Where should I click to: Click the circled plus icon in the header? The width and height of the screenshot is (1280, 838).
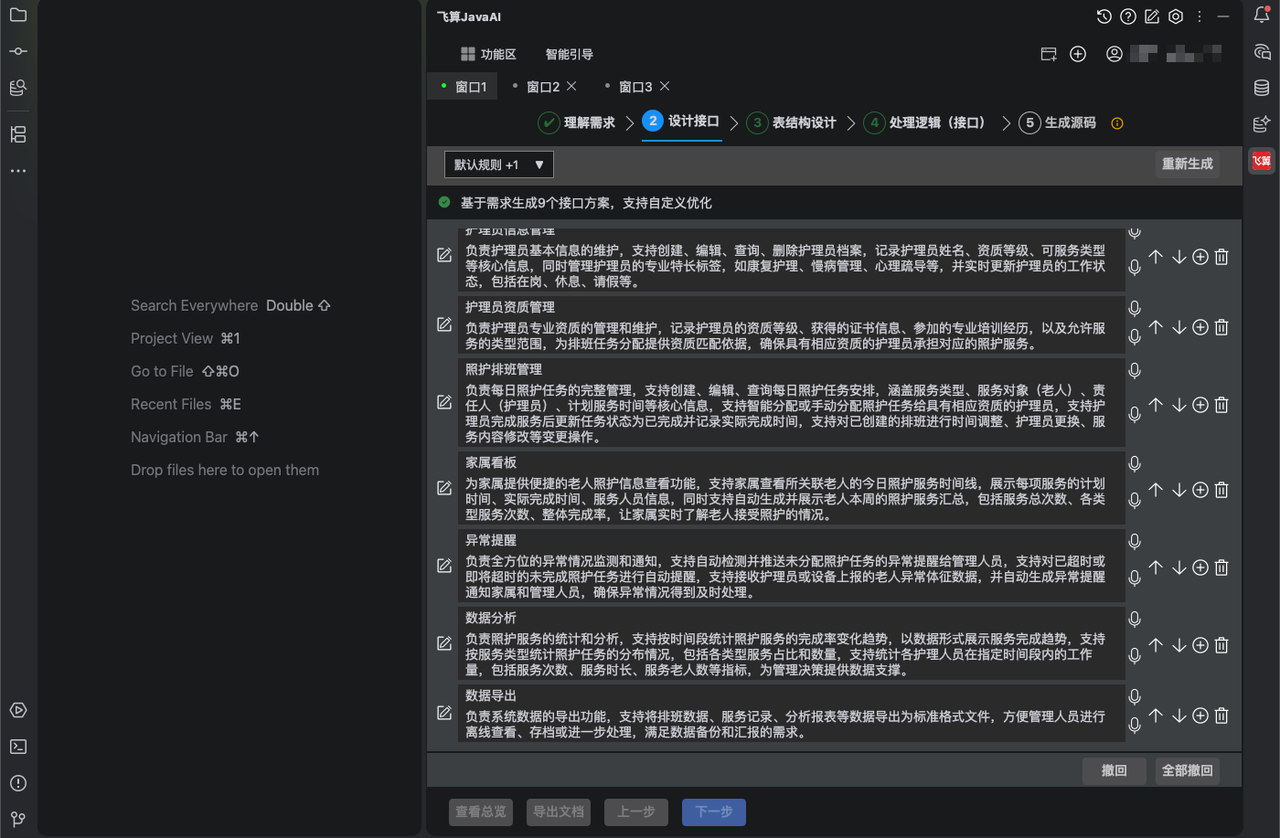1078,54
